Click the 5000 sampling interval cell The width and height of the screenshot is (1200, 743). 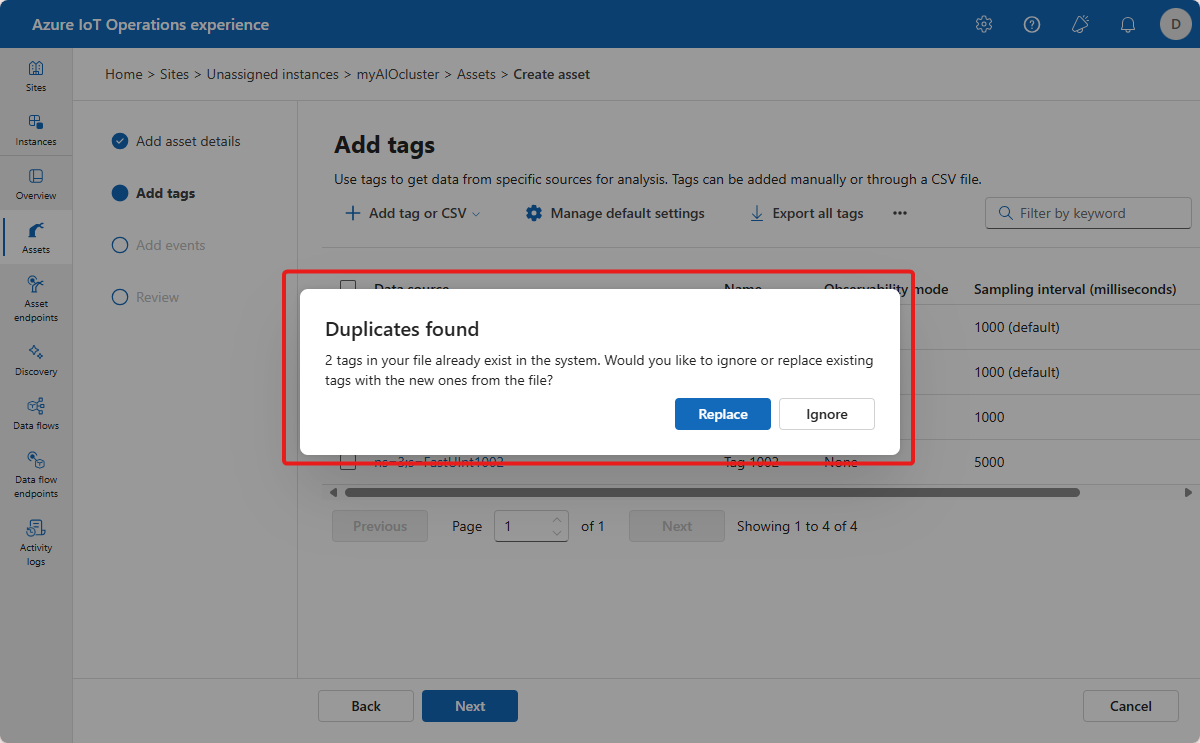[x=989, y=462]
